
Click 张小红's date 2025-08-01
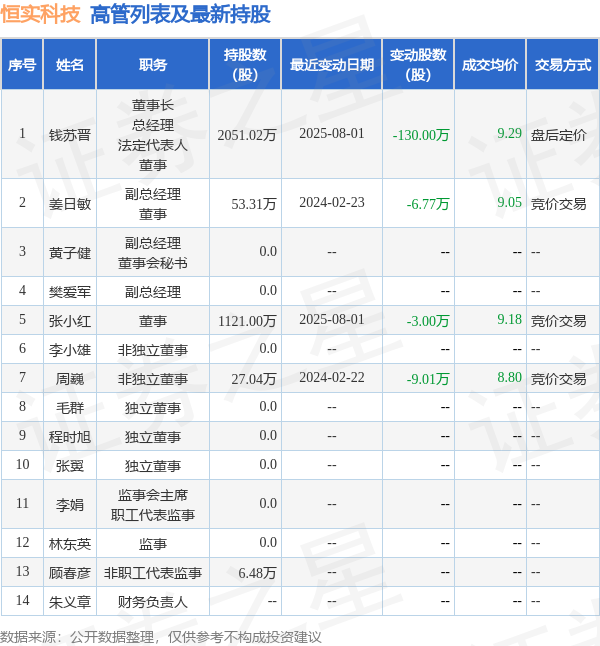(x=332, y=319)
